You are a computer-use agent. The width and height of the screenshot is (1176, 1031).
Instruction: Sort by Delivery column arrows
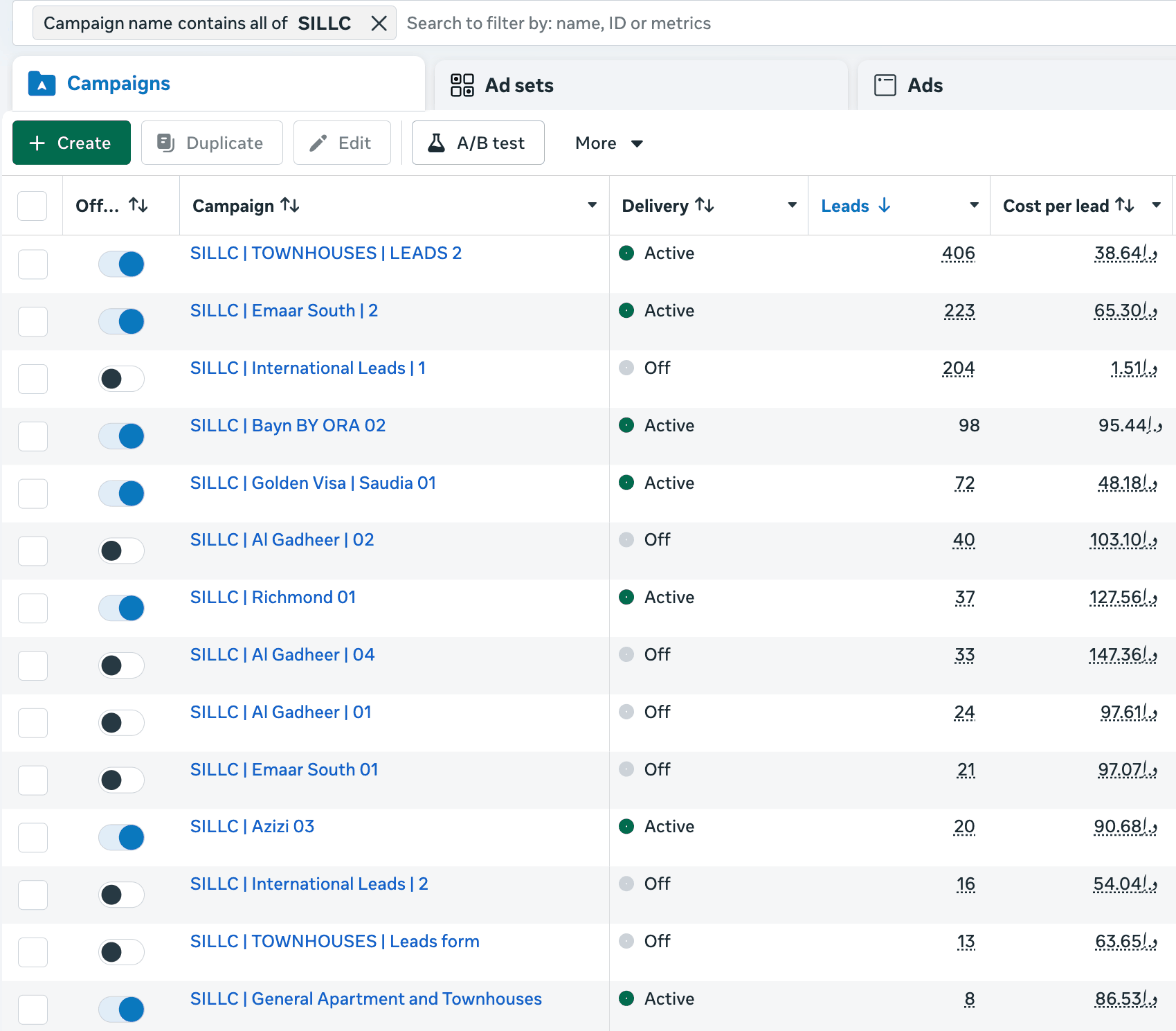(x=704, y=205)
